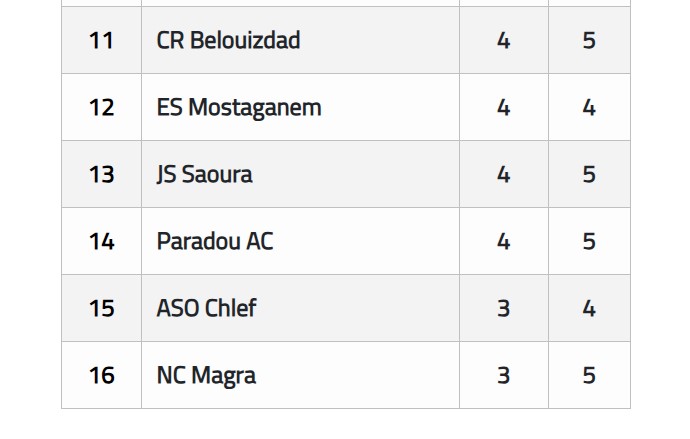Click rank number 12 cell
The image size is (690, 439).
tap(102, 107)
